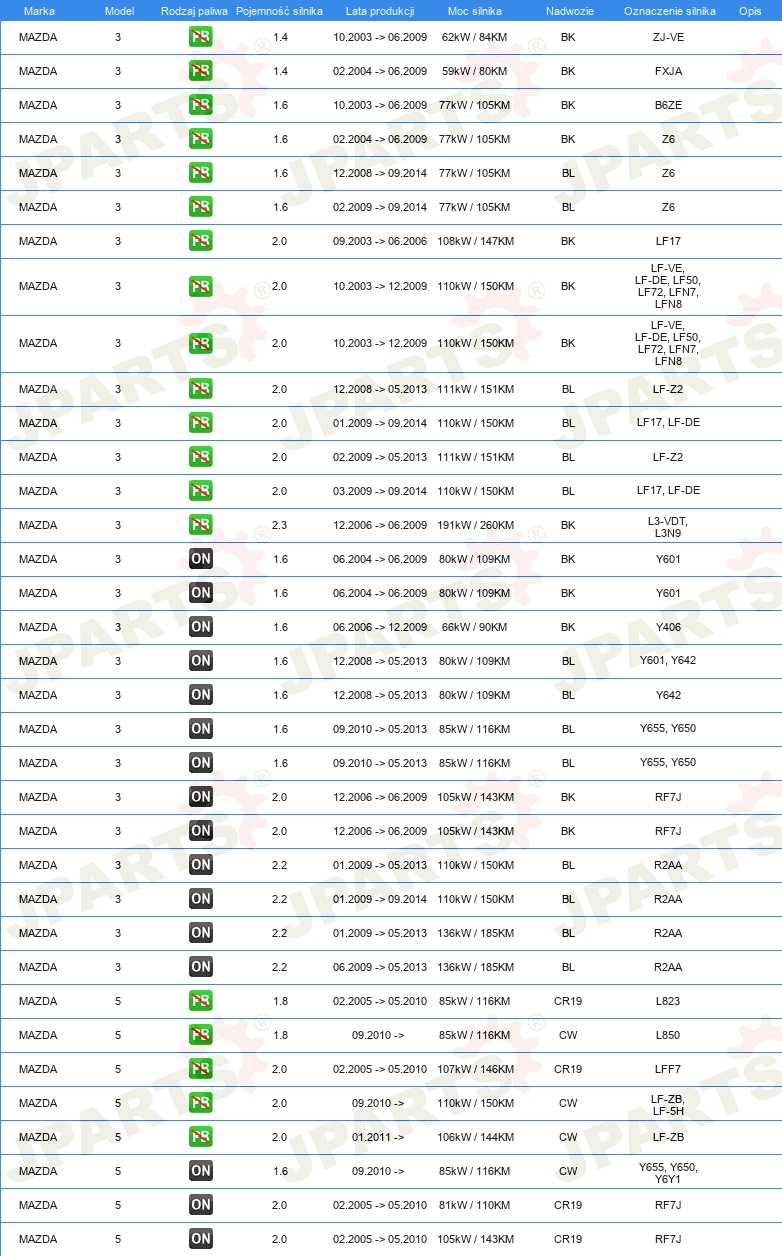Click the 'Lata produkcji' column header
The width and height of the screenshot is (782, 1256).
(380, 11)
